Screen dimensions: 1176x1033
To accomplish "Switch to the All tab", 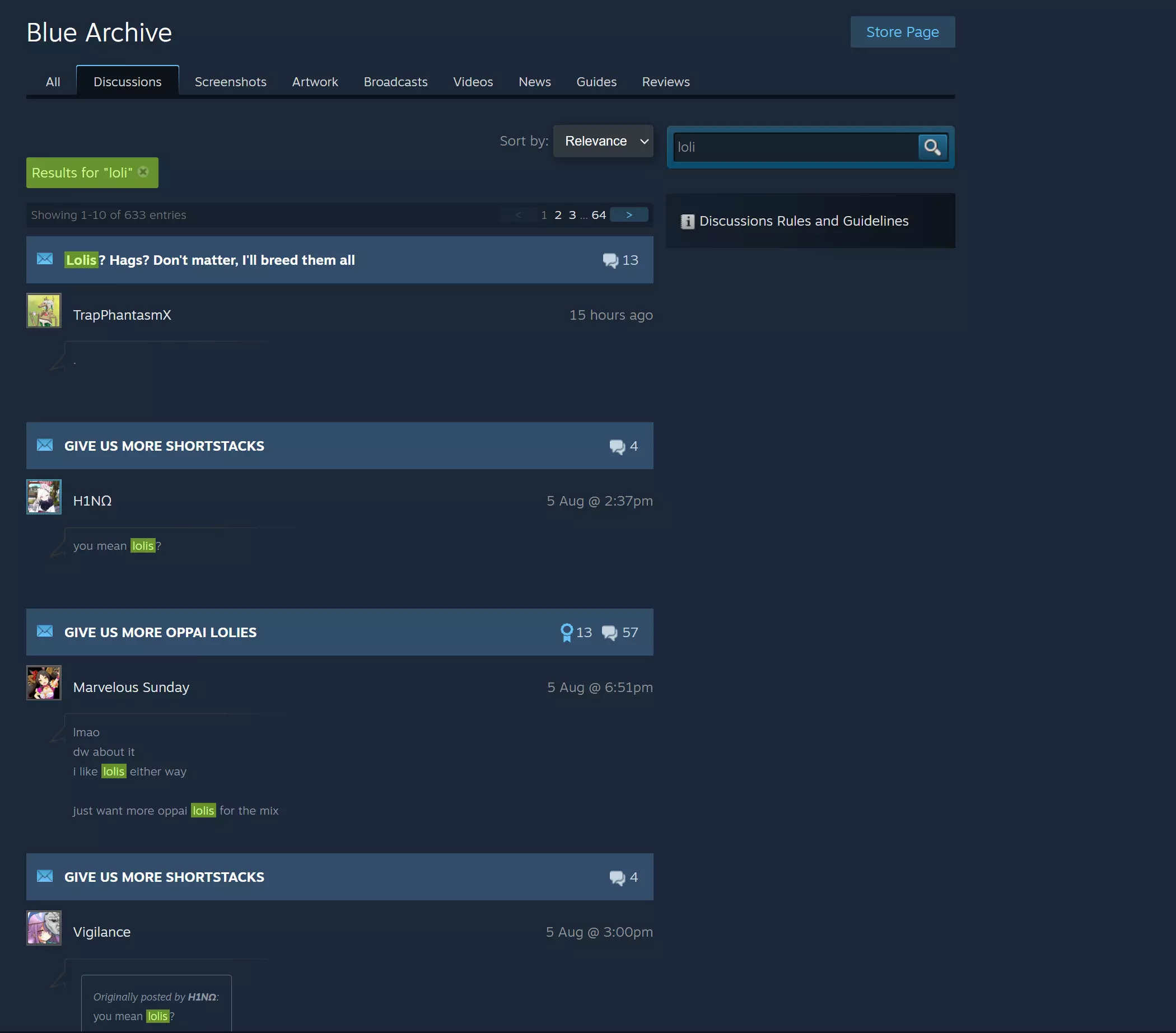I will tap(53, 82).
